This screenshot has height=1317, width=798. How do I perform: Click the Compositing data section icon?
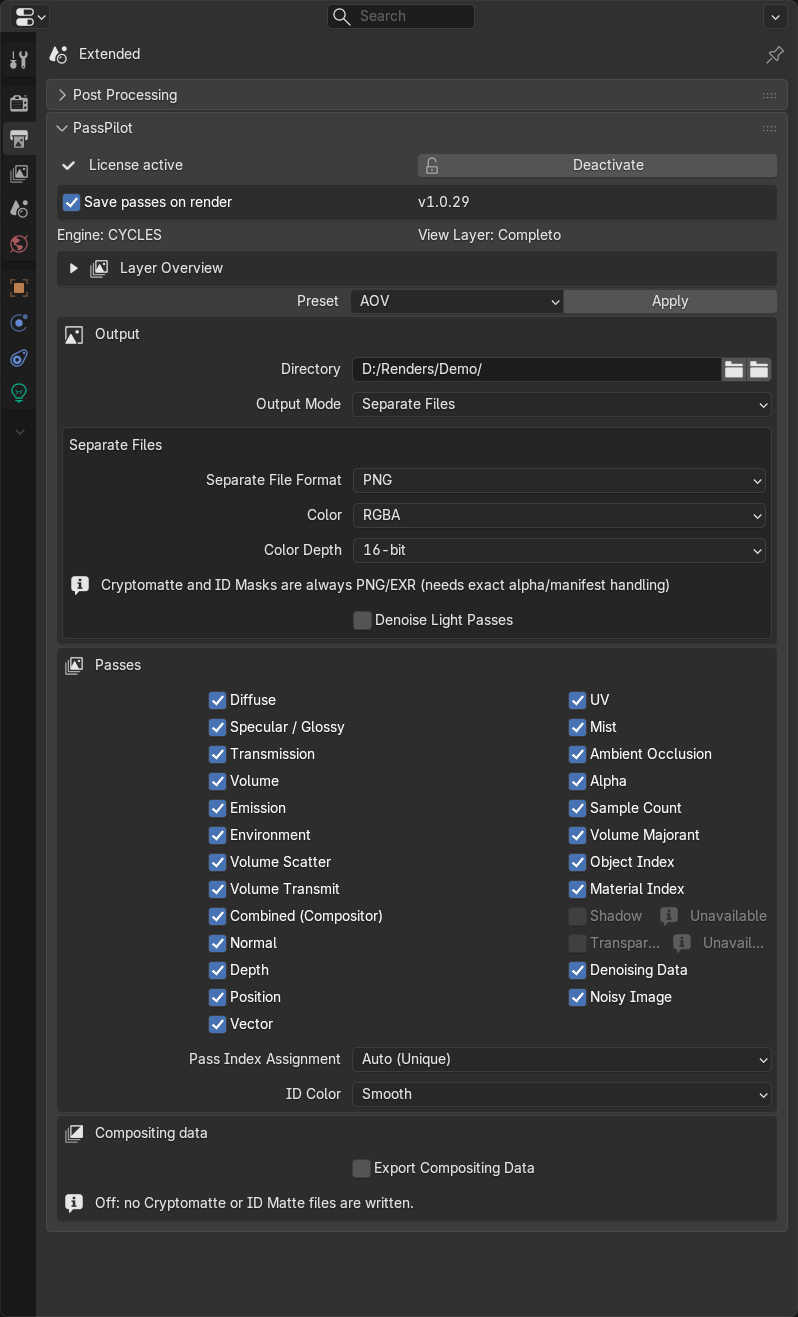coord(74,1133)
